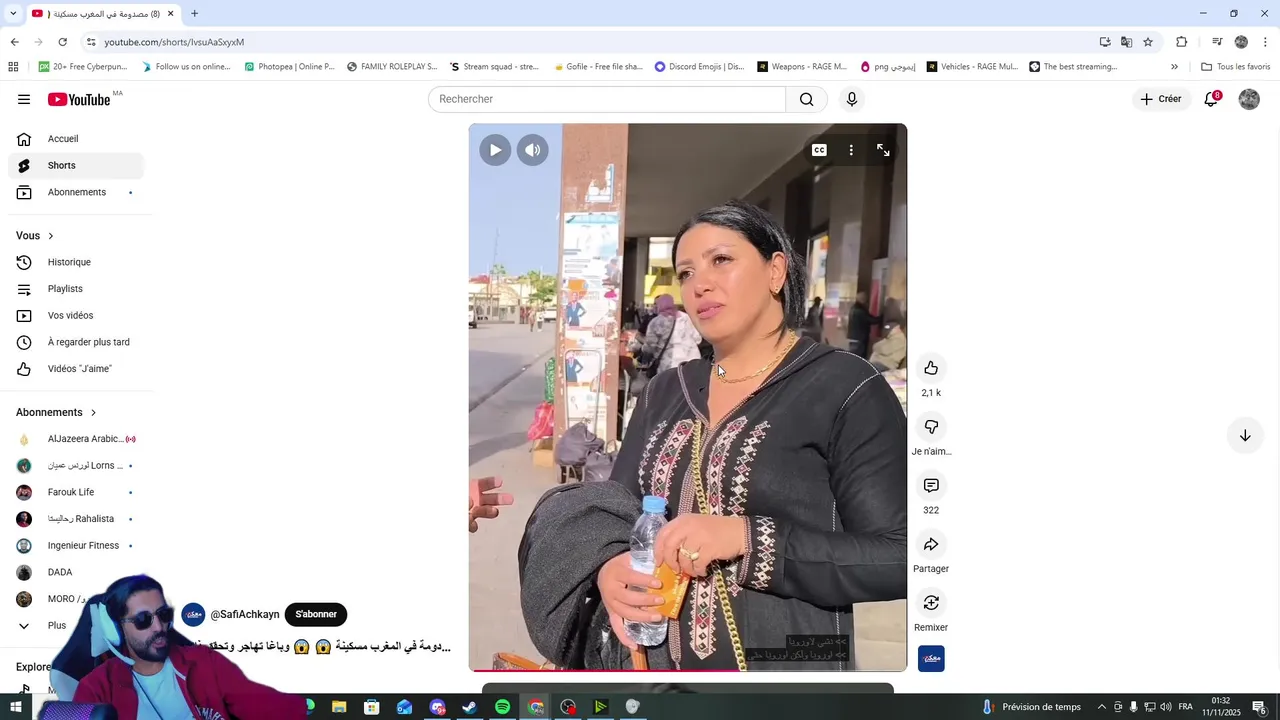Select Shorts in the sidebar
Viewport: 1280px width, 720px height.
click(x=76, y=165)
